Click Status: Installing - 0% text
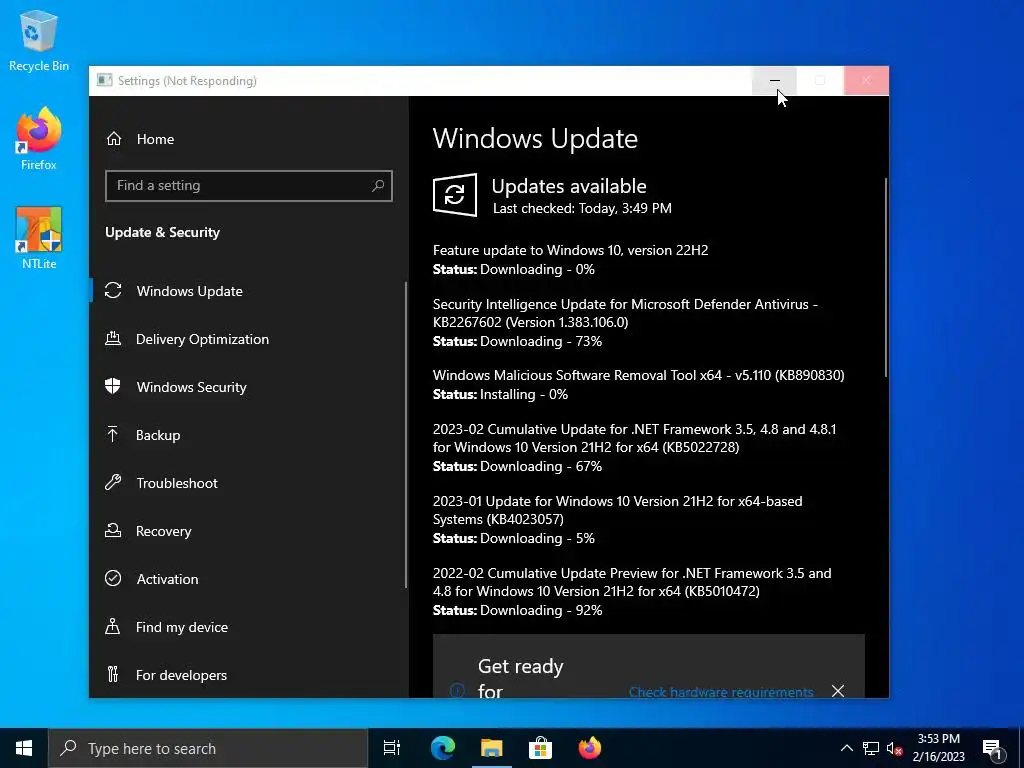 pyautogui.click(x=500, y=394)
